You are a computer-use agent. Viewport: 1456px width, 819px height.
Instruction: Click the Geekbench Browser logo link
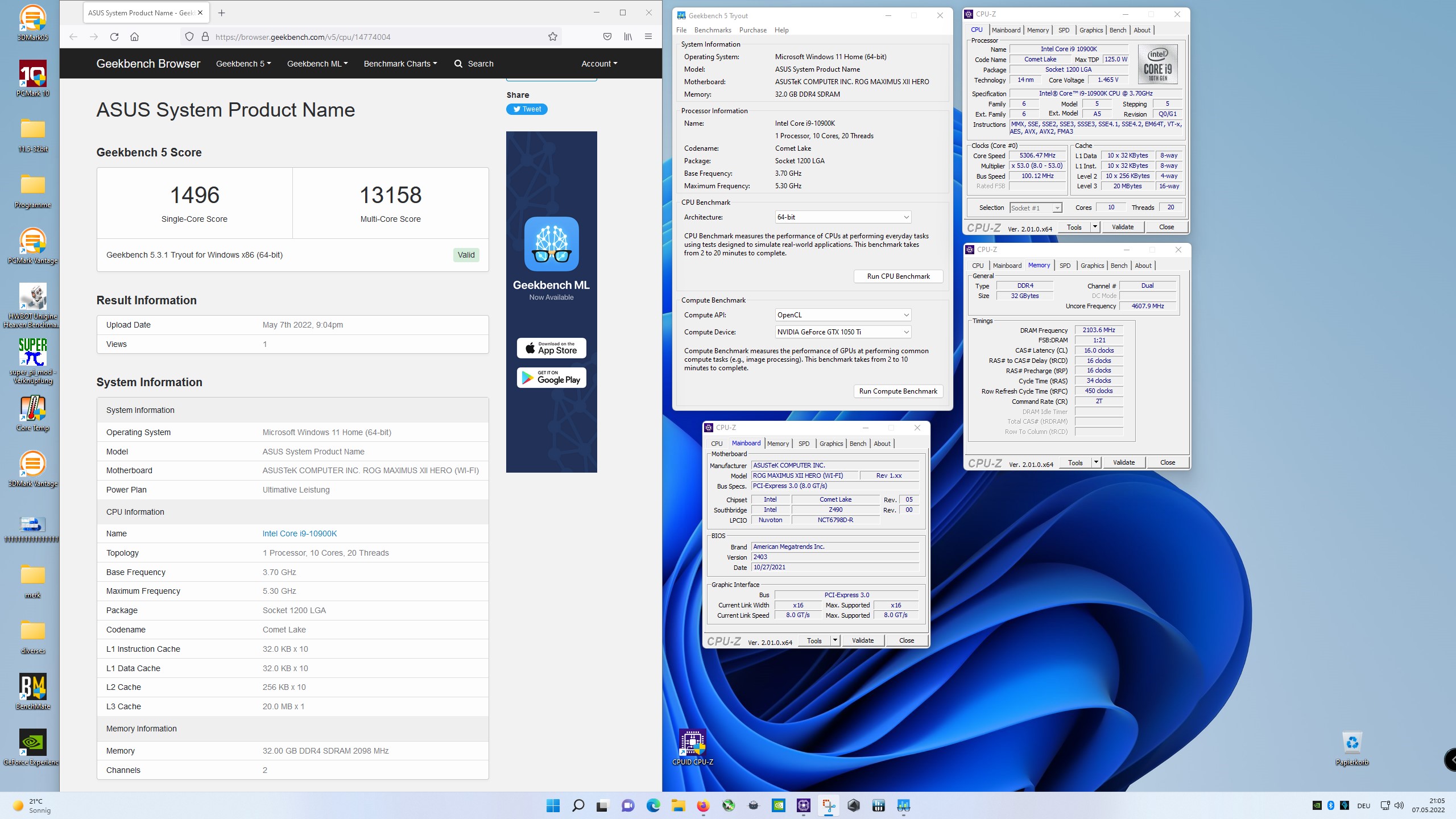click(x=148, y=64)
